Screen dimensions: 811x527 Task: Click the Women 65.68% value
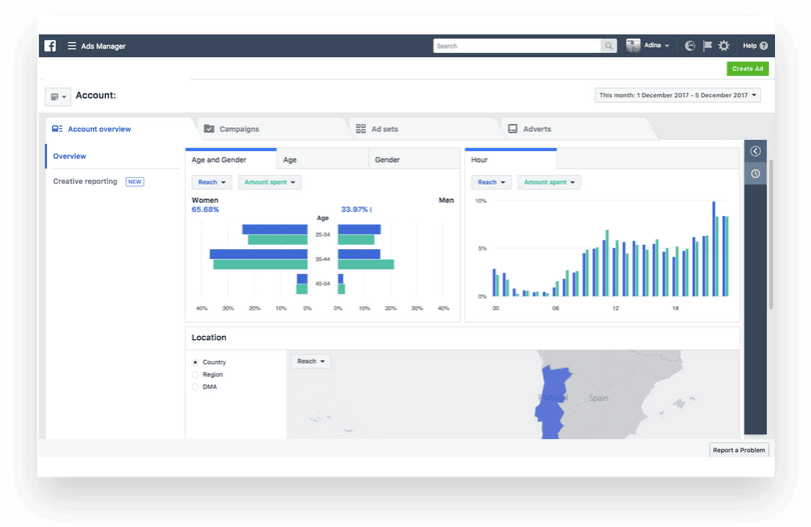(205, 209)
